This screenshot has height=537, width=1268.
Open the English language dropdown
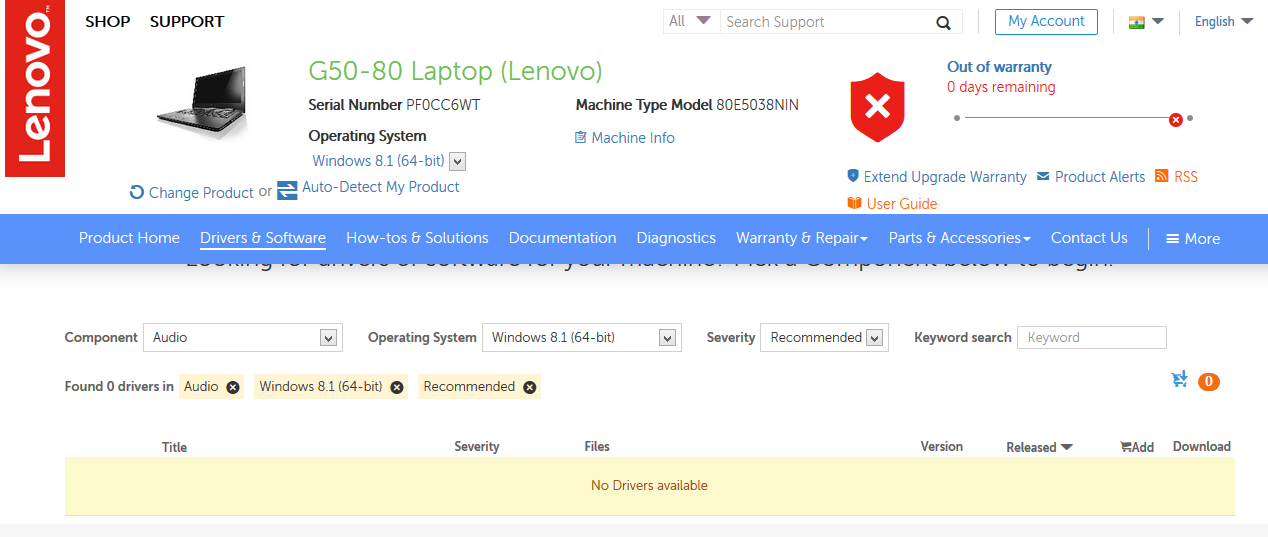click(x=1224, y=22)
